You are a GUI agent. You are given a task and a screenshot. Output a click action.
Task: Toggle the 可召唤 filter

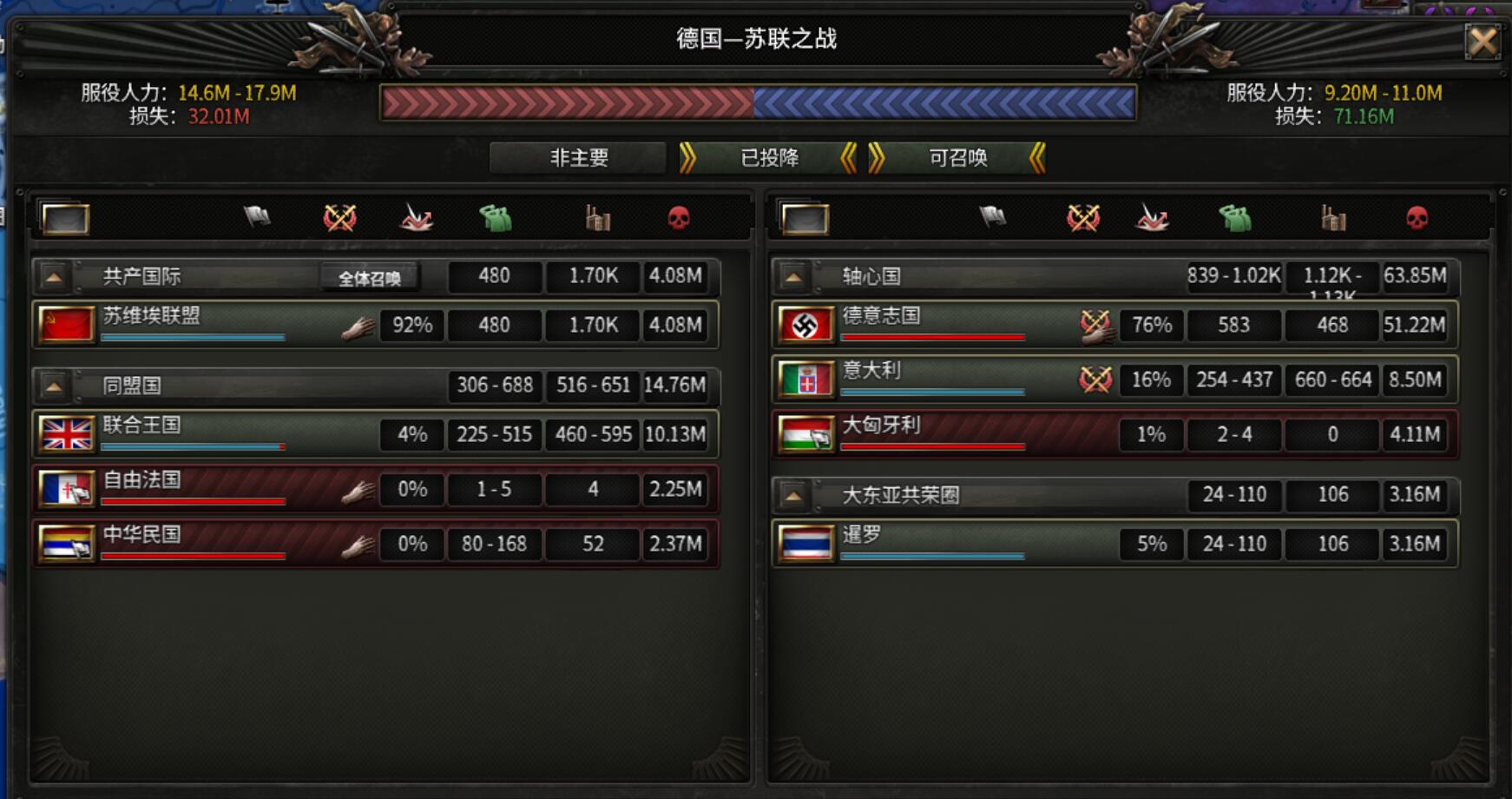[x=957, y=158]
